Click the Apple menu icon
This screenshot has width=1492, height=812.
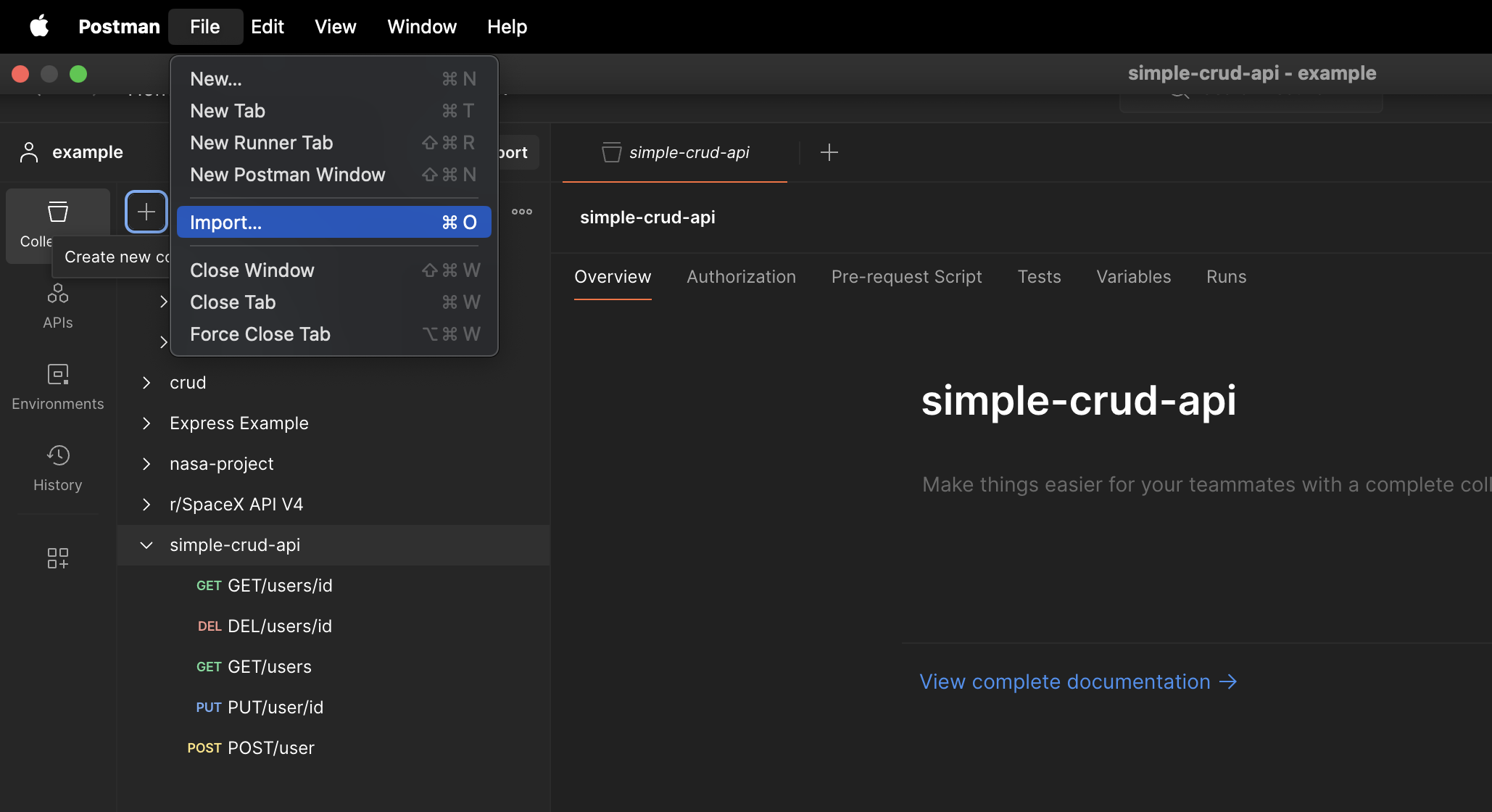point(39,27)
